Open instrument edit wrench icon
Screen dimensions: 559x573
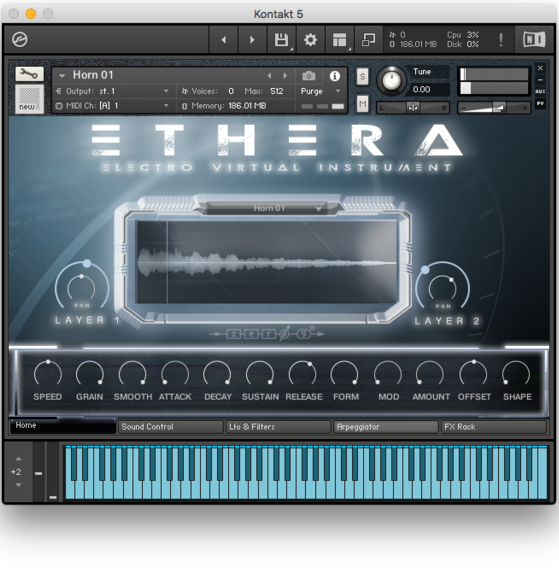pos(29,74)
